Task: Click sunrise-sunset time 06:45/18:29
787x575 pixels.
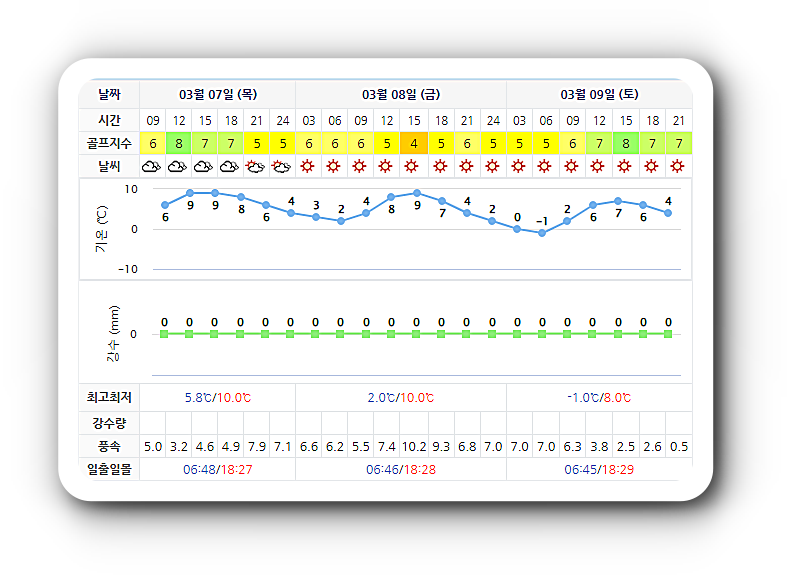Action: (x=599, y=470)
